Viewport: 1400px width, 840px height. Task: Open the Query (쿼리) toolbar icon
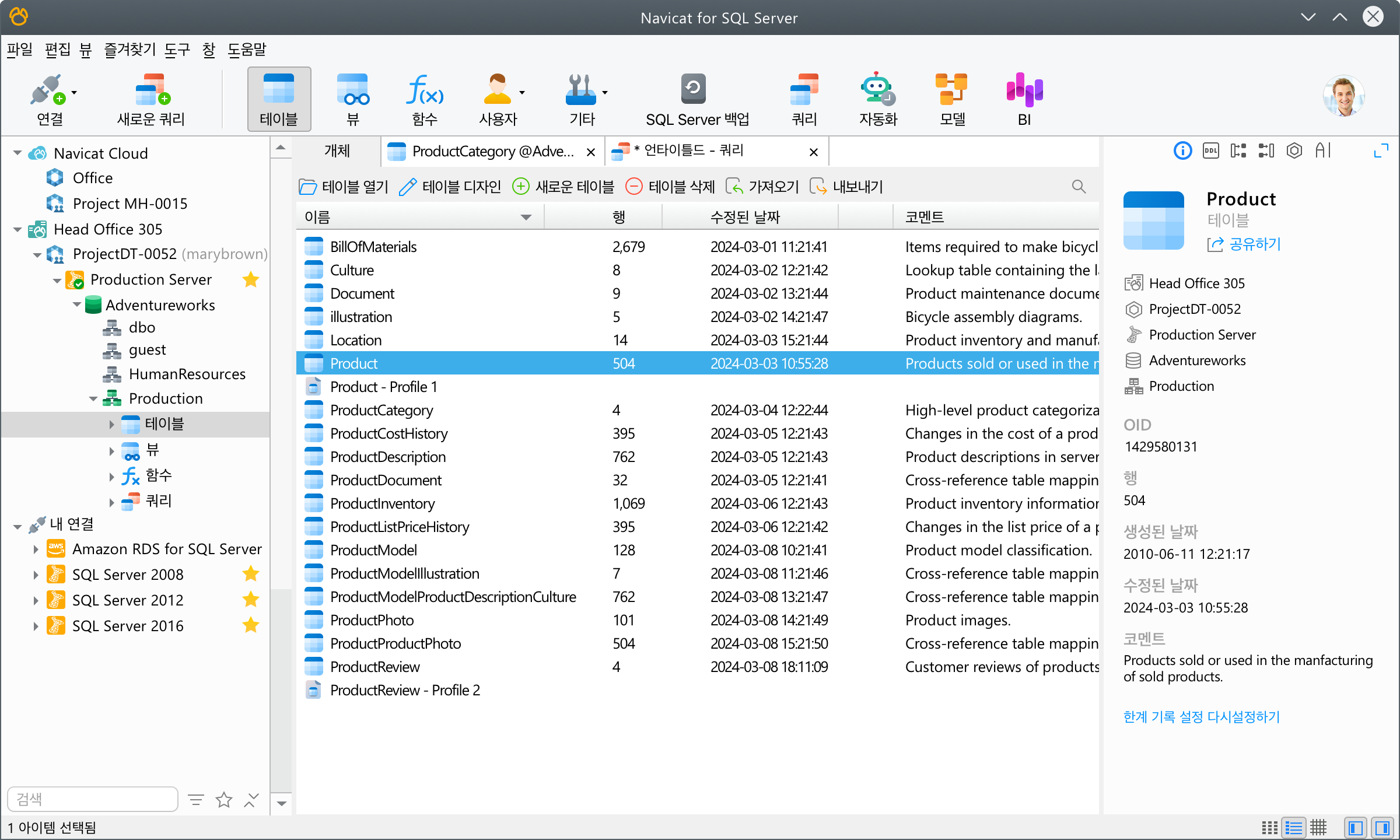[804, 99]
